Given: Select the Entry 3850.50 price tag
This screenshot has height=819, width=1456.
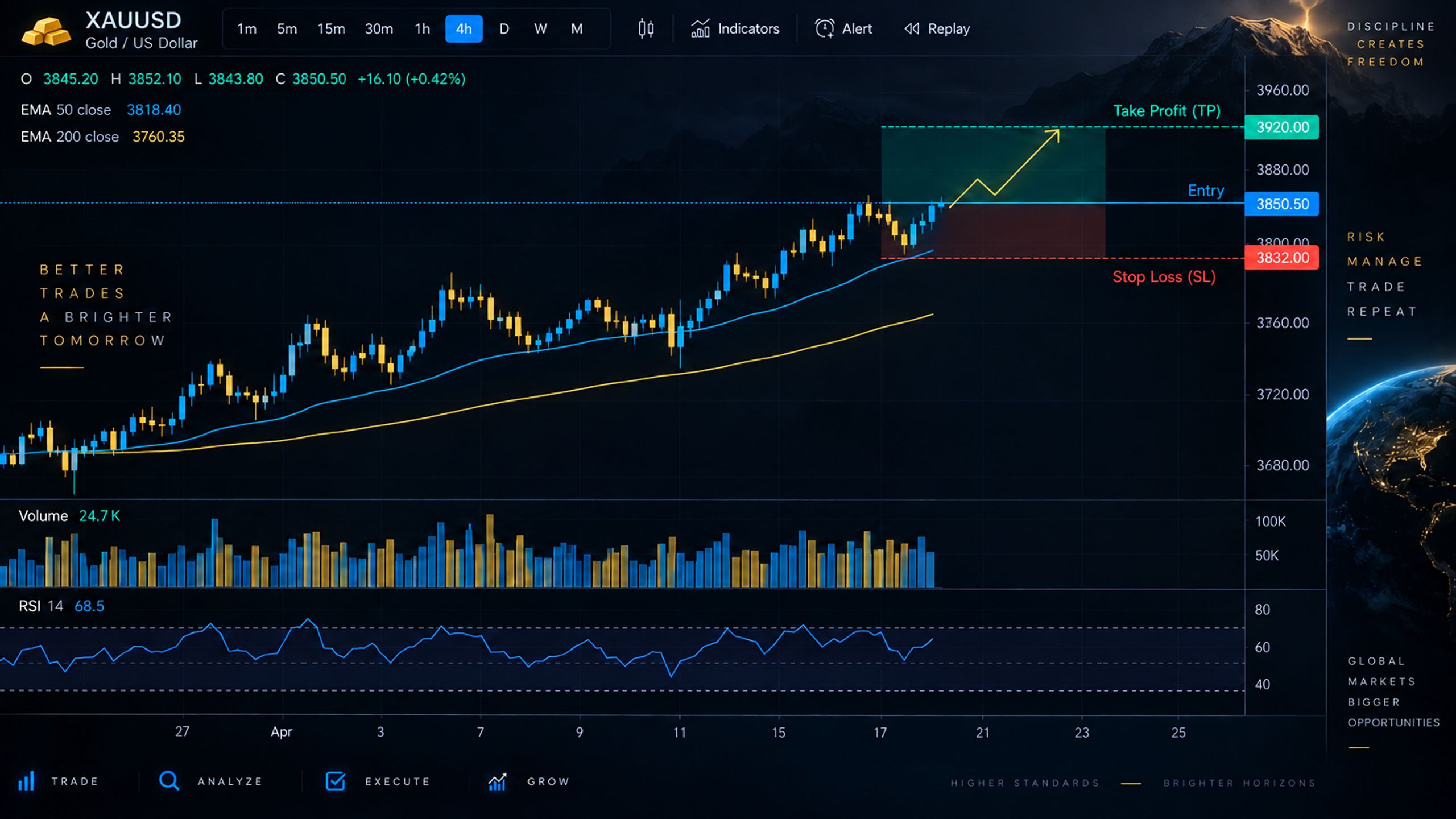Looking at the screenshot, I should [x=1282, y=204].
